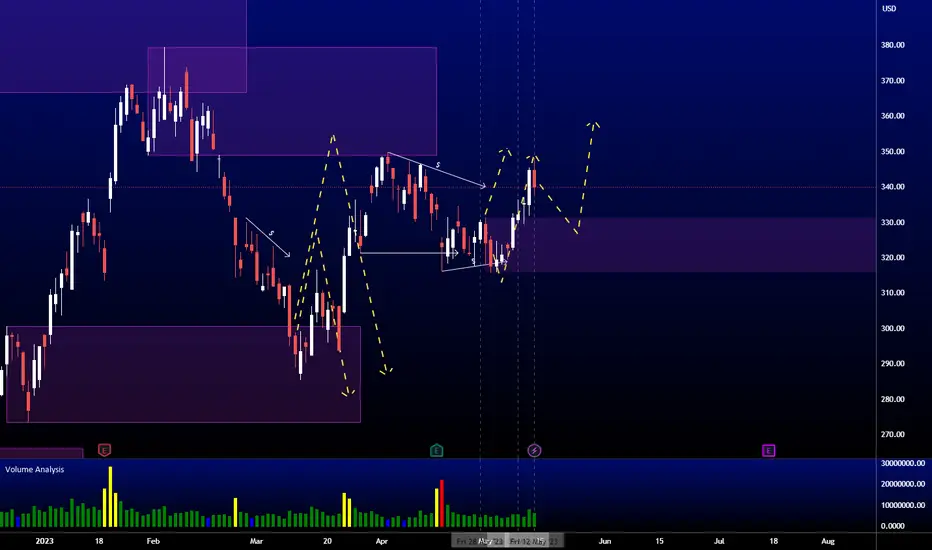Image resolution: width=932 pixels, height=550 pixels.
Task: Click the Jun time axis label
Action: pos(604,541)
